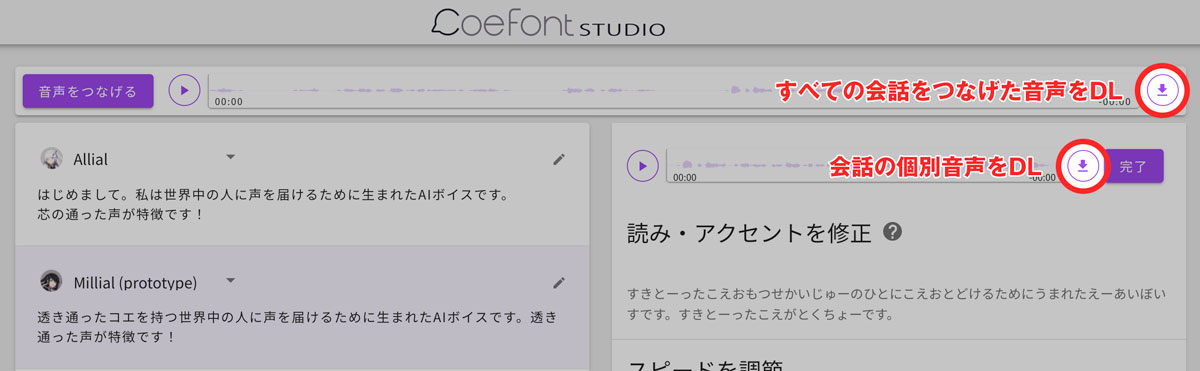Click the 読み・アクセントを修正 heading

coord(750,232)
